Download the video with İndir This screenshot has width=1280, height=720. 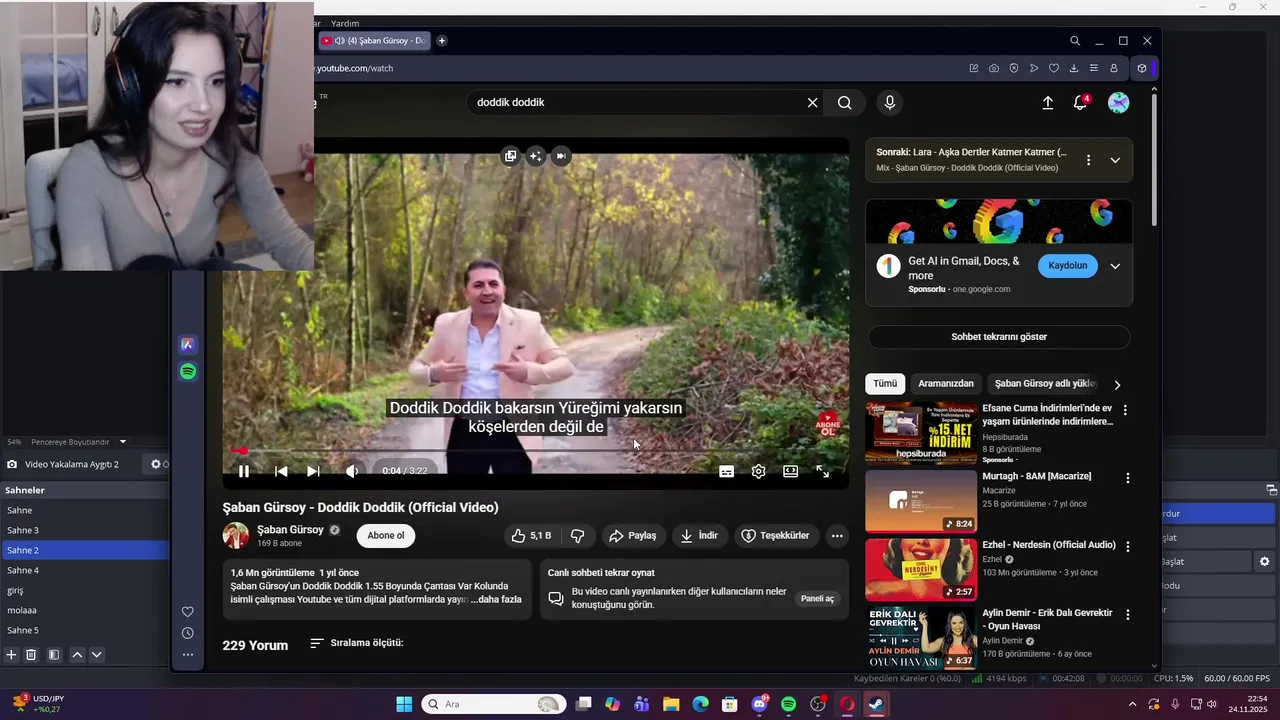click(x=699, y=536)
